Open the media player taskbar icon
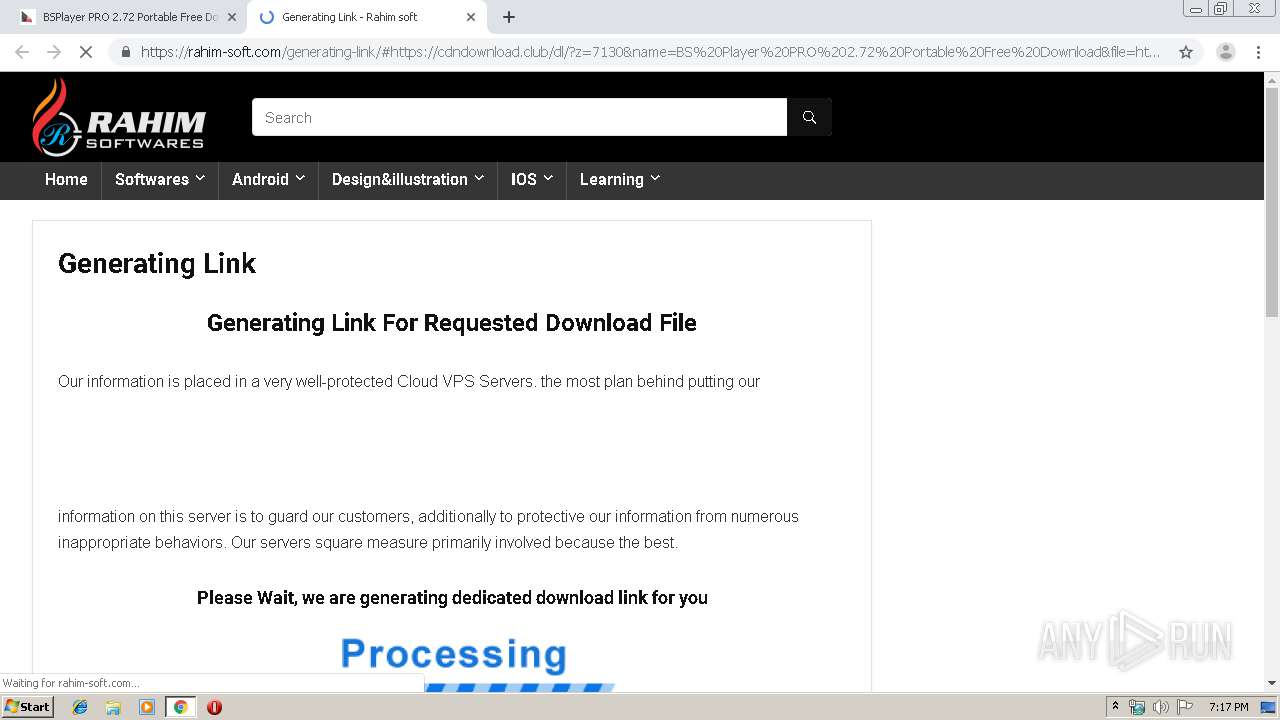The height and width of the screenshot is (720, 1280). tap(147, 707)
